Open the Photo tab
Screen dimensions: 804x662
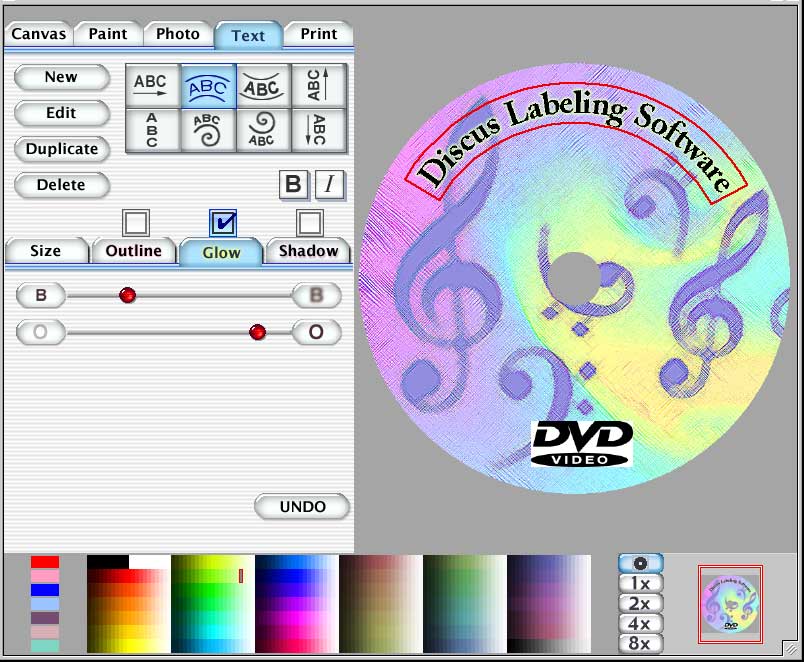tap(177, 34)
